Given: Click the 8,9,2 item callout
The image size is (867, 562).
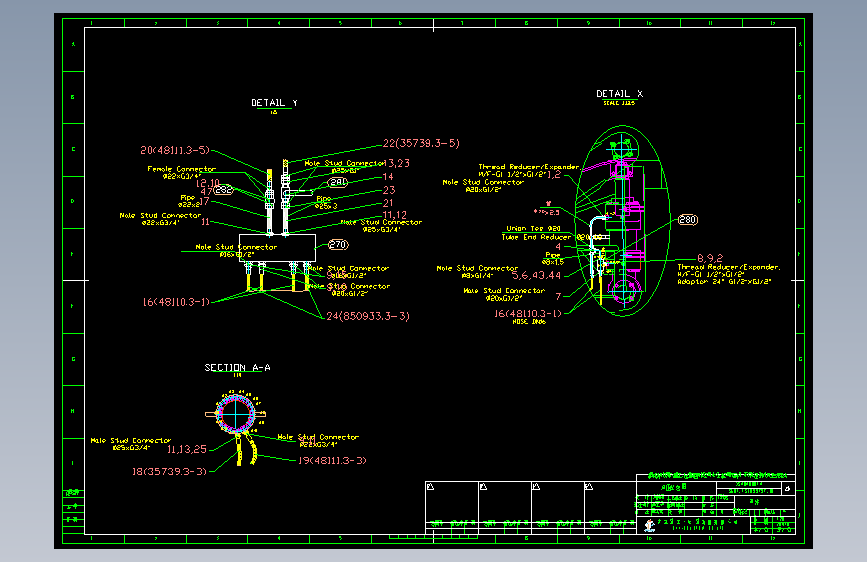Looking at the screenshot, I should pos(709,258).
